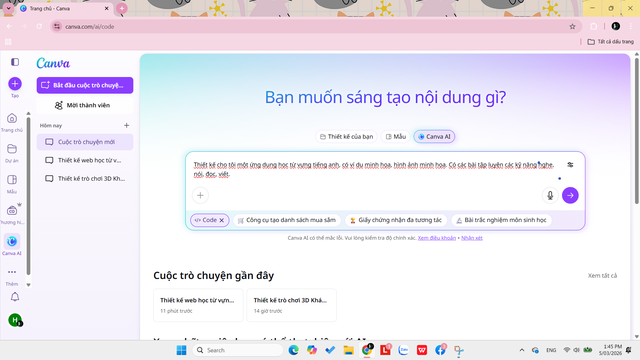This screenshot has width=640, height=360.
Task: Add new chat with Hôm nay plus
Action: click(x=127, y=125)
